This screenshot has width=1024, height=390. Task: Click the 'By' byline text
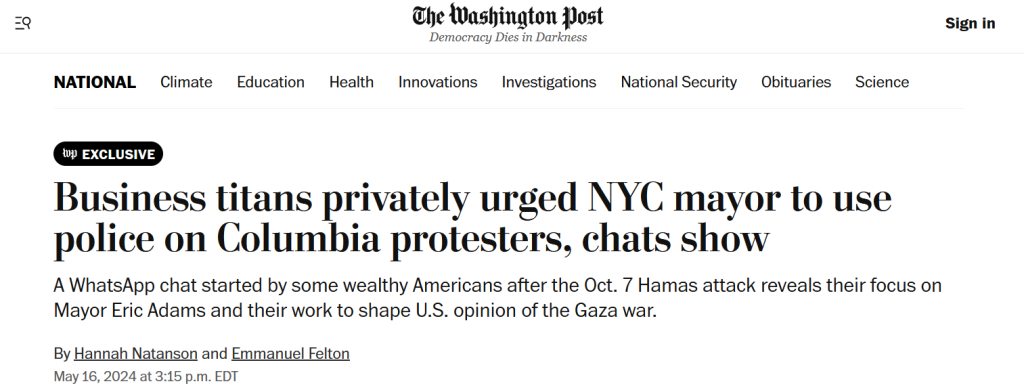pyautogui.click(x=61, y=354)
